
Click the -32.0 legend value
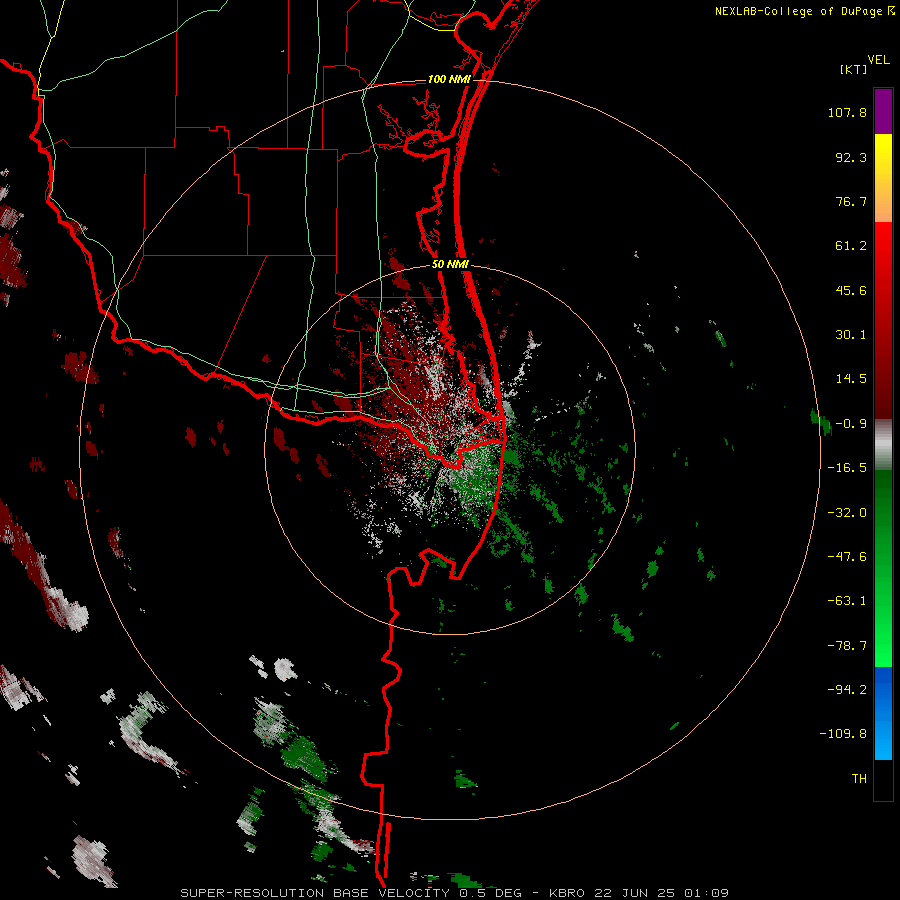[x=847, y=513]
